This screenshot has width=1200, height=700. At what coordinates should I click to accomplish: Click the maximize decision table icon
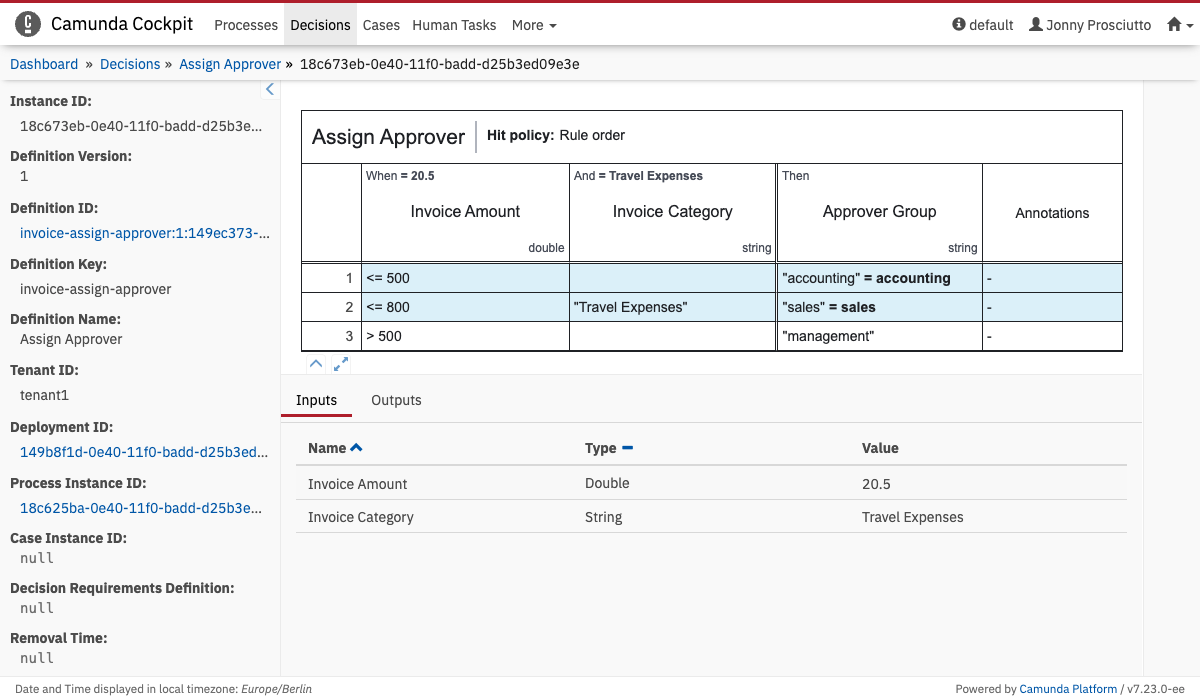(x=341, y=364)
